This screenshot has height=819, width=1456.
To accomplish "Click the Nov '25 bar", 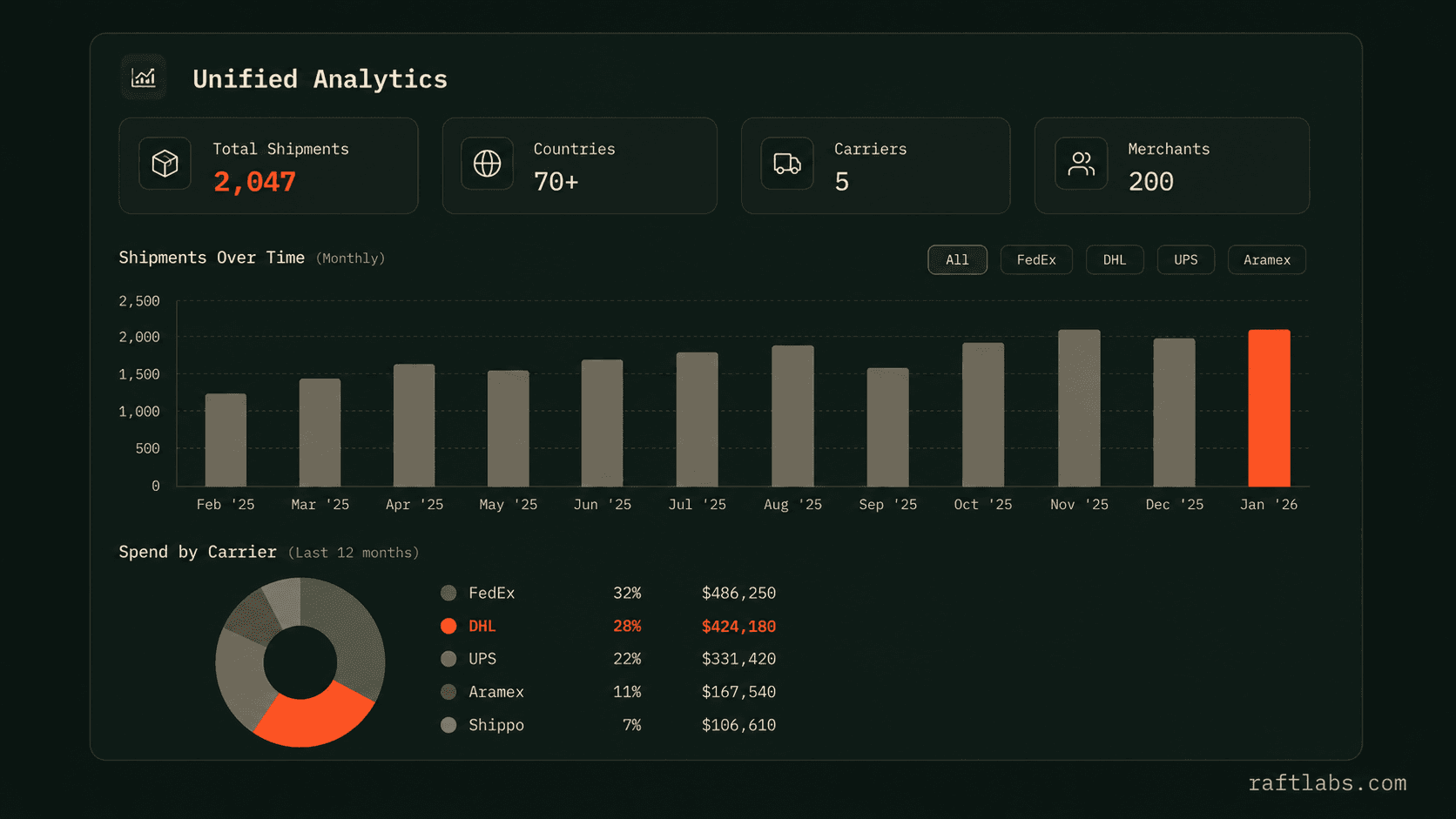I will coord(1079,408).
